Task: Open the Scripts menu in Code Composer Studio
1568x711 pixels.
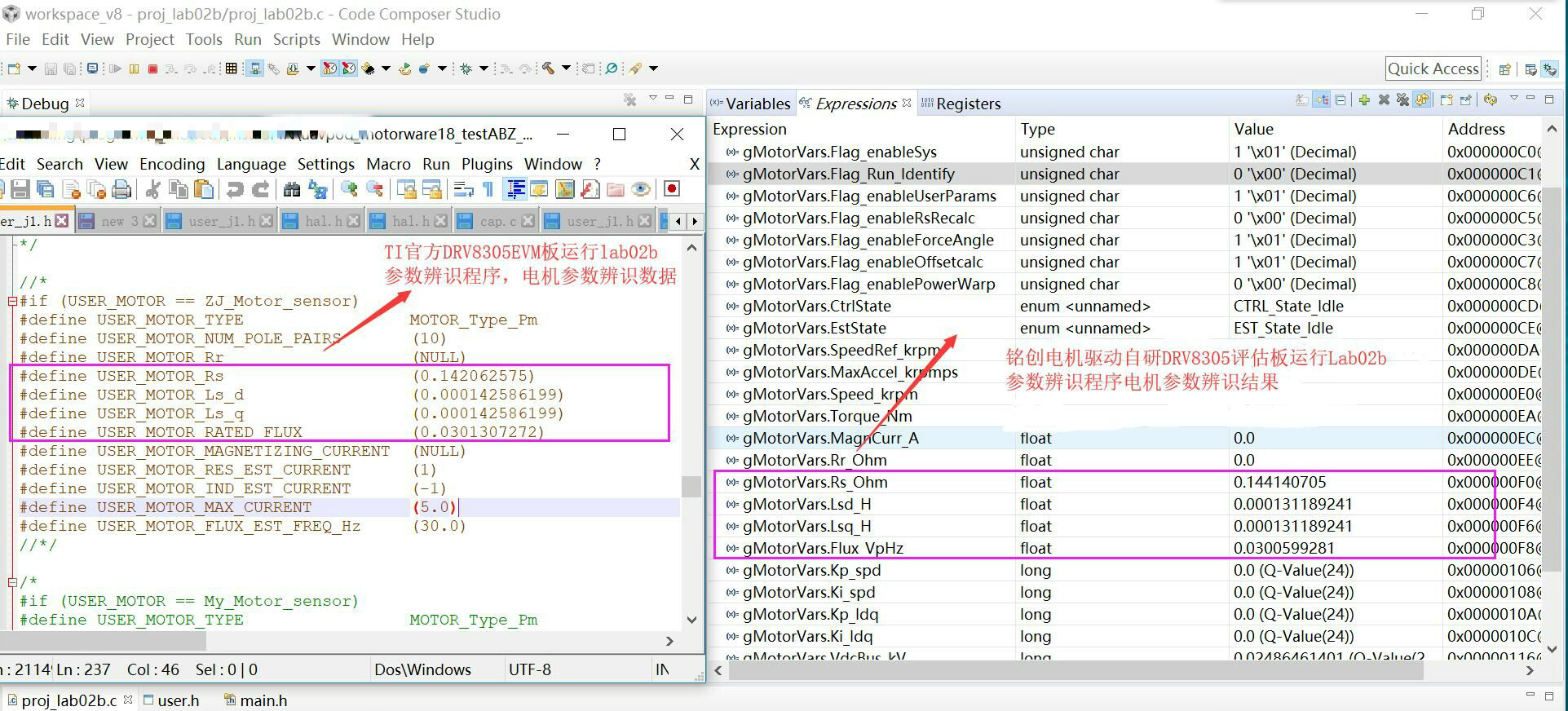Action: tap(296, 39)
